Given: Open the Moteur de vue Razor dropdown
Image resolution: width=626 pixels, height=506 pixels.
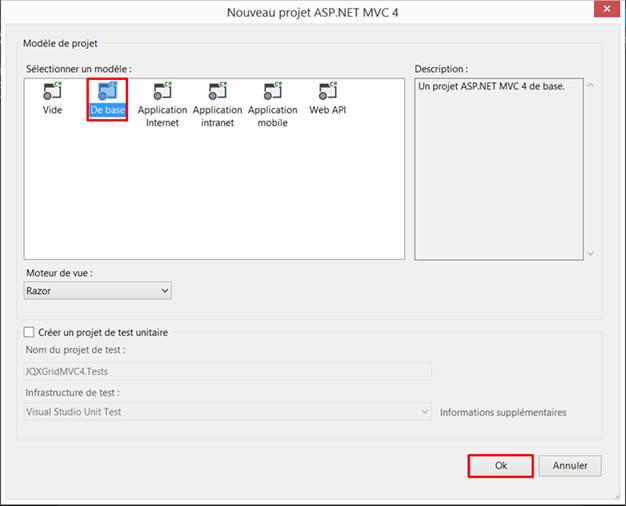Looking at the screenshot, I should click(x=97, y=291).
